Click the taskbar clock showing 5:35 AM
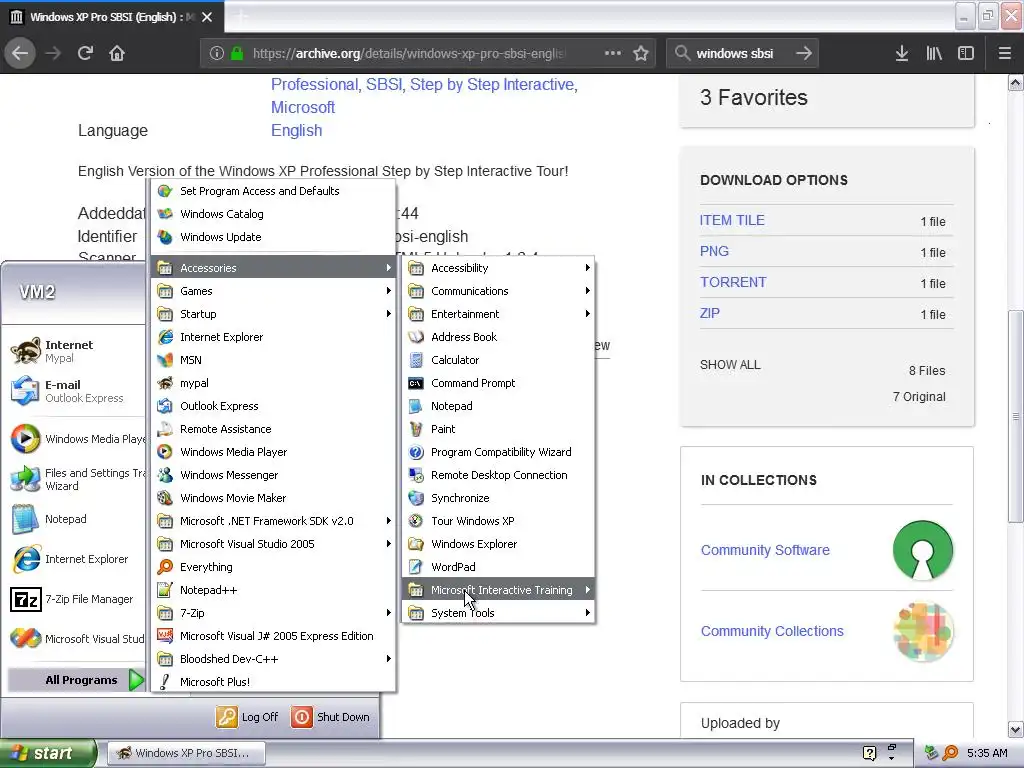This screenshot has width=1024, height=768. (987, 753)
